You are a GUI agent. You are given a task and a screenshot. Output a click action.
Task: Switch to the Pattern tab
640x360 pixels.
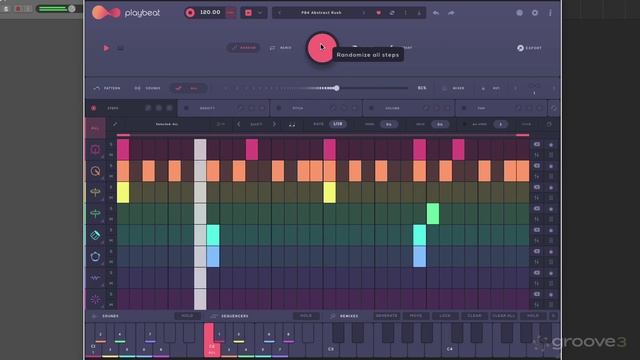[x=107, y=88]
